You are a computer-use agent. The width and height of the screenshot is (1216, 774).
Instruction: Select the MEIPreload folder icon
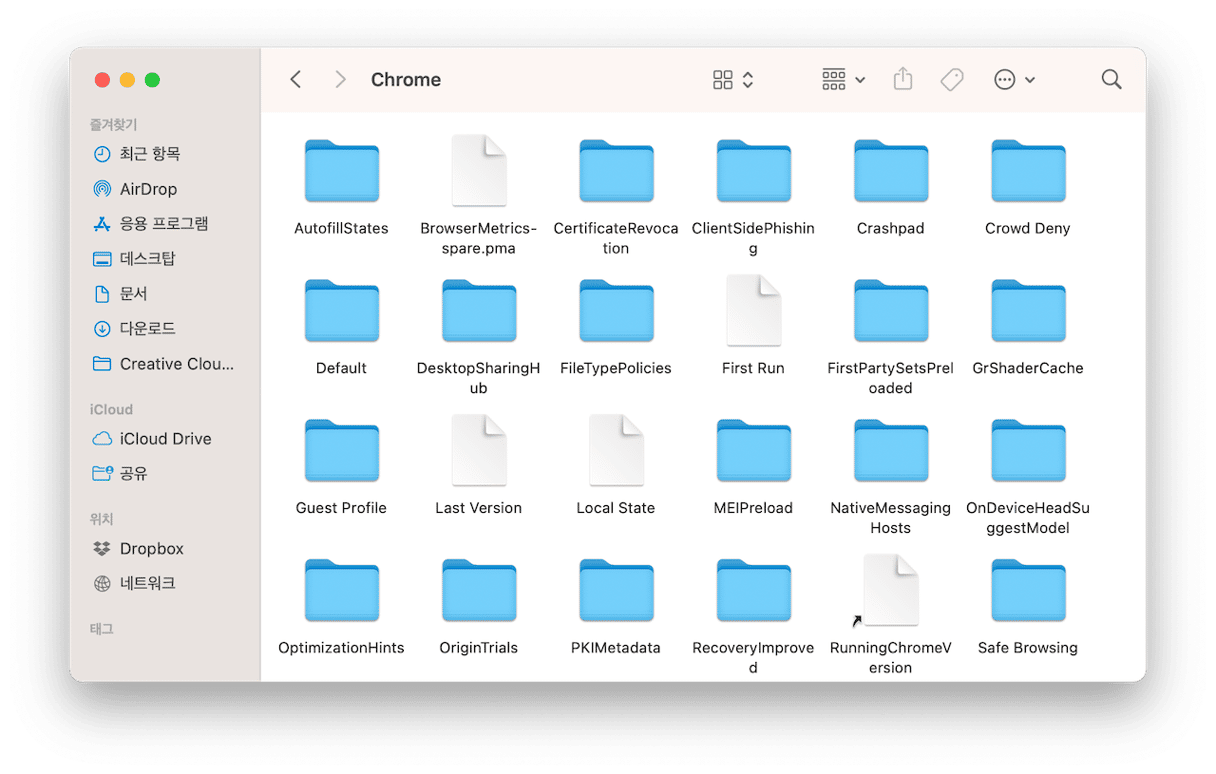[x=753, y=451]
